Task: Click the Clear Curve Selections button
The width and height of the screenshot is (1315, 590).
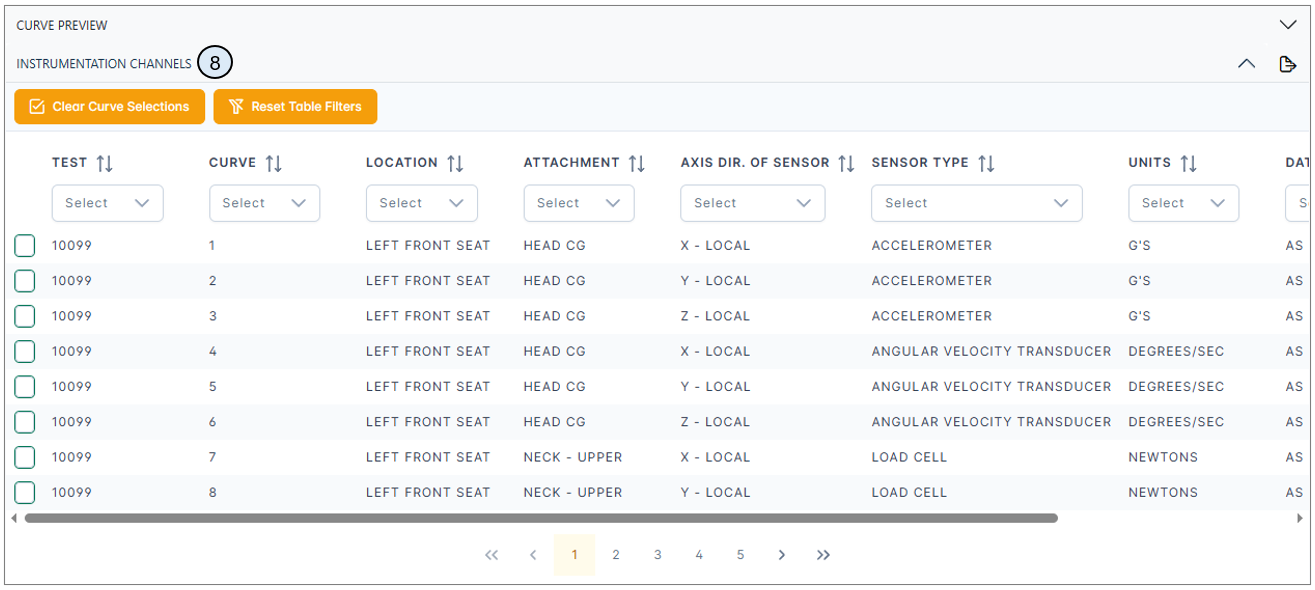Action: click(x=109, y=106)
